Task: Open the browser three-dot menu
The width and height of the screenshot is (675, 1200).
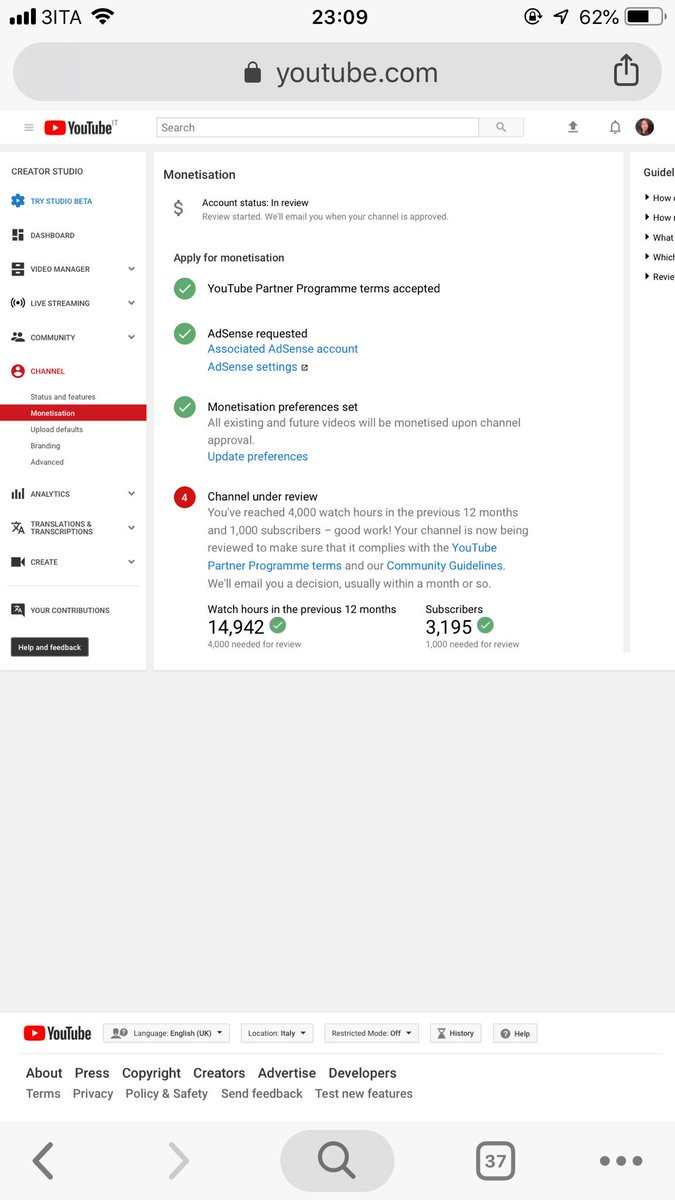Action: 620,1161
